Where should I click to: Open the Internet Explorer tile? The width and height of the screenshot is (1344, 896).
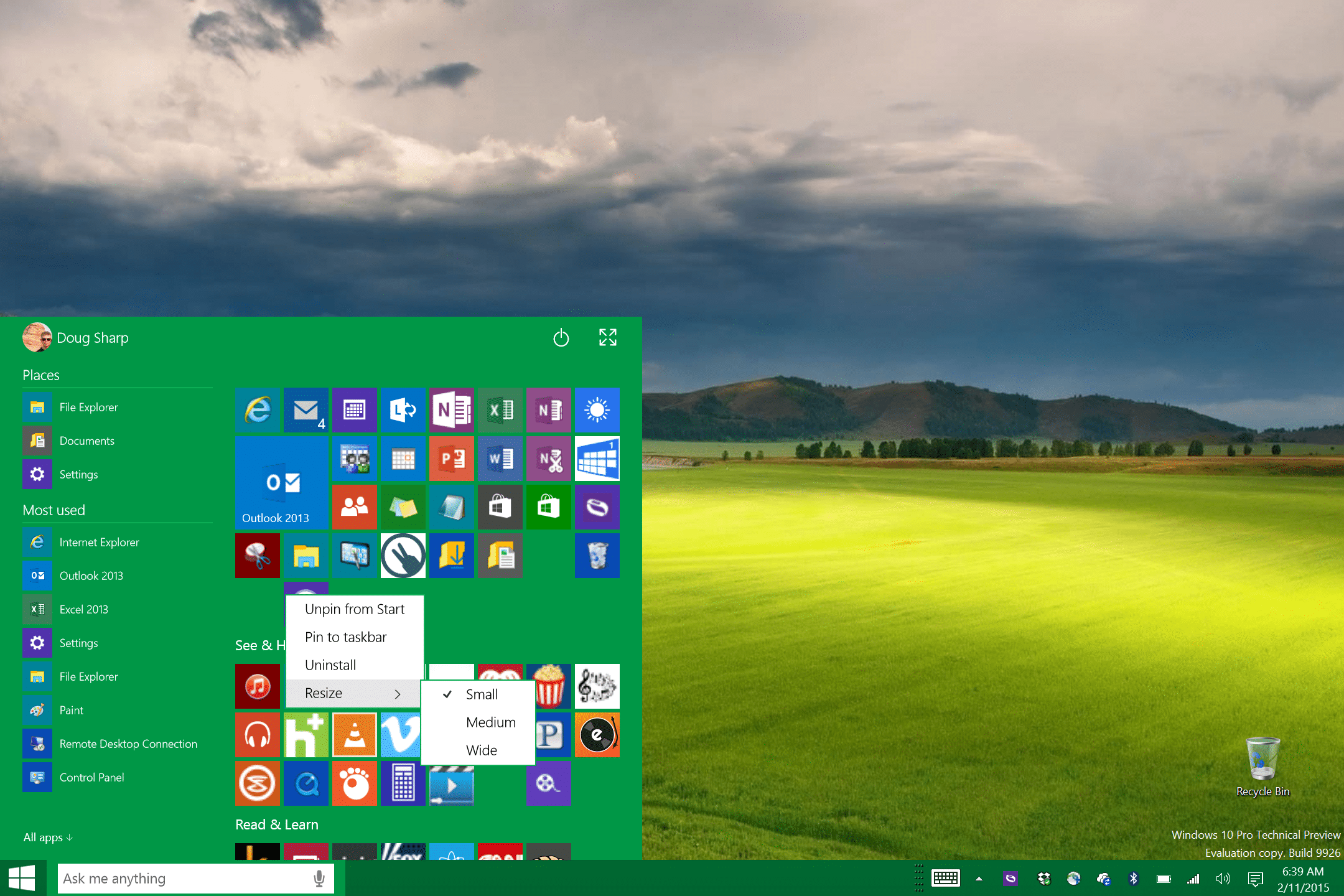(258, 410)
